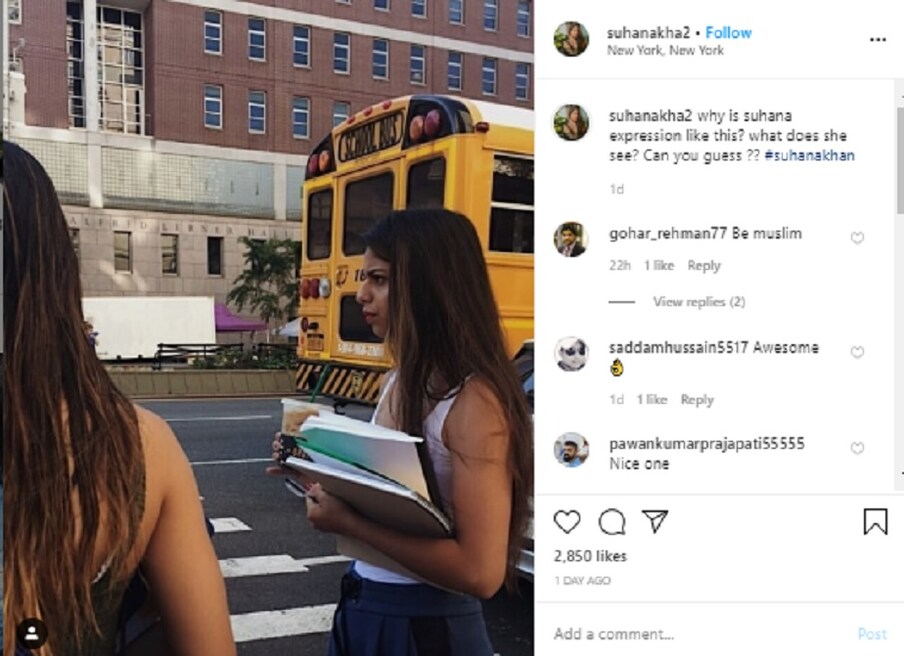Like the gohar_rehman77 comment

(x=857, y=237)
